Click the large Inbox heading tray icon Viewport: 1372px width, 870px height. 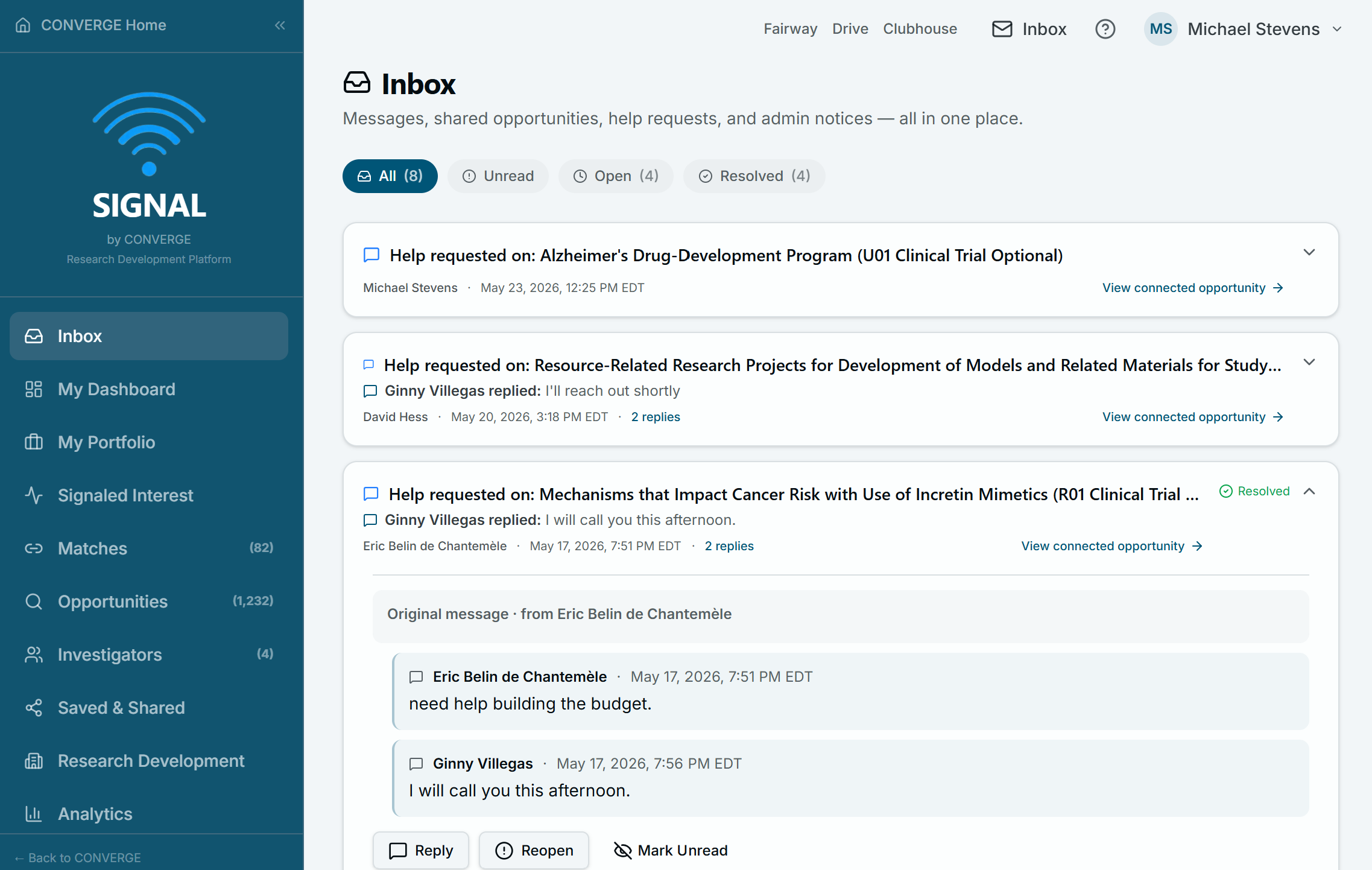point(357,83)
